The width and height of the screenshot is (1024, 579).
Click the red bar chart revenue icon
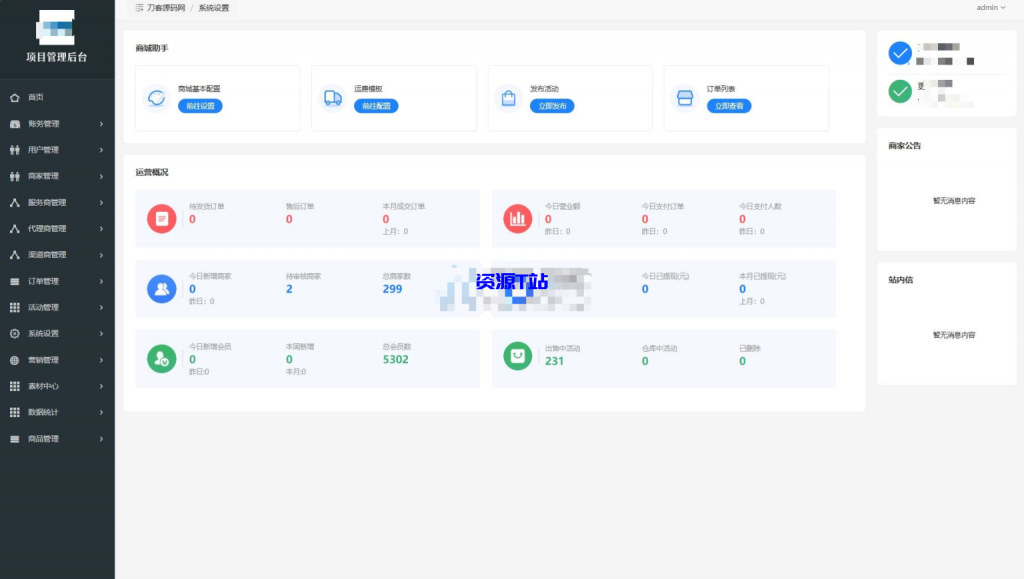tap(518, 218)
